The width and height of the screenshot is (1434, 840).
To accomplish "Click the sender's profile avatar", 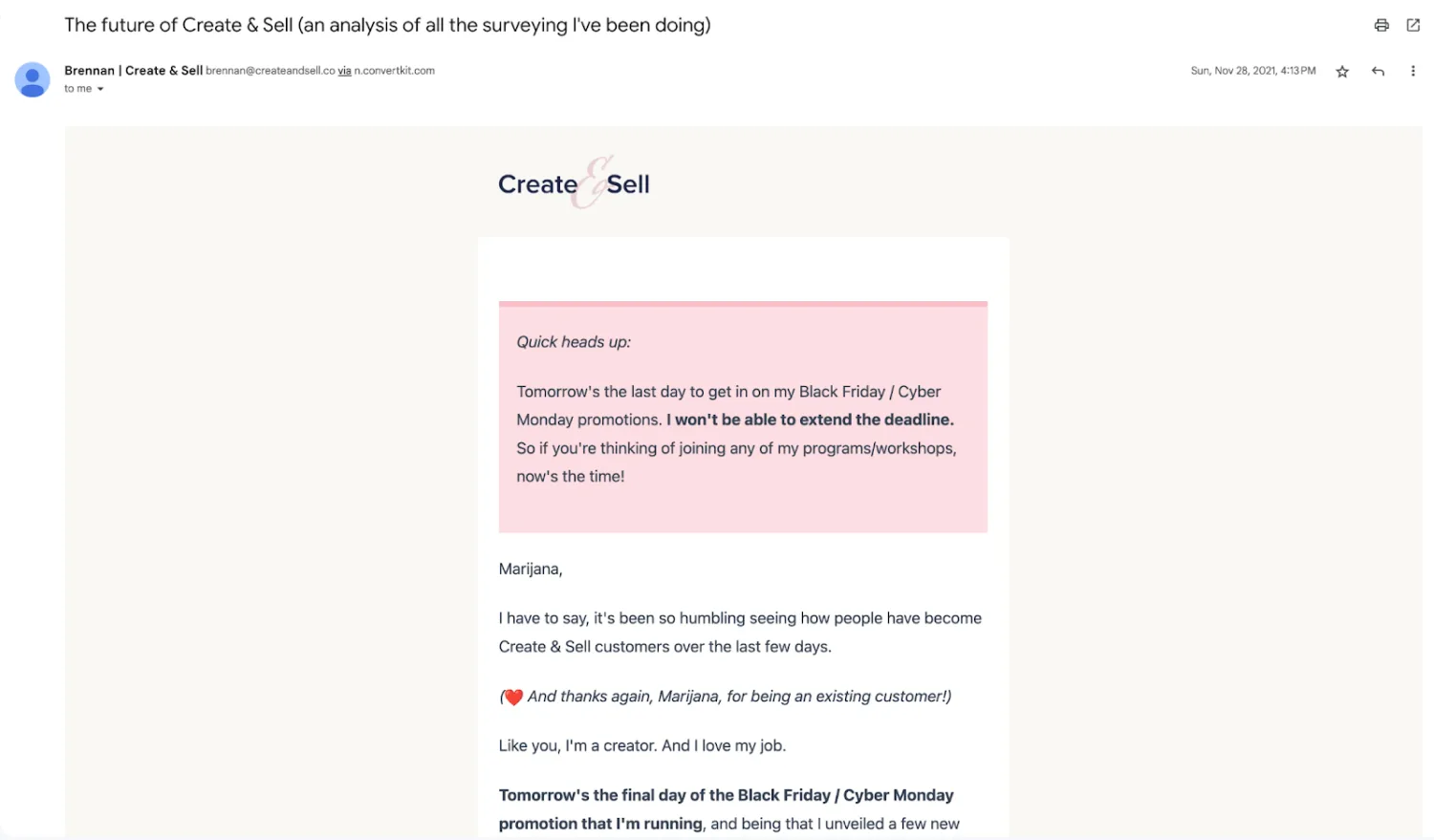I will [x=33, y=79].
